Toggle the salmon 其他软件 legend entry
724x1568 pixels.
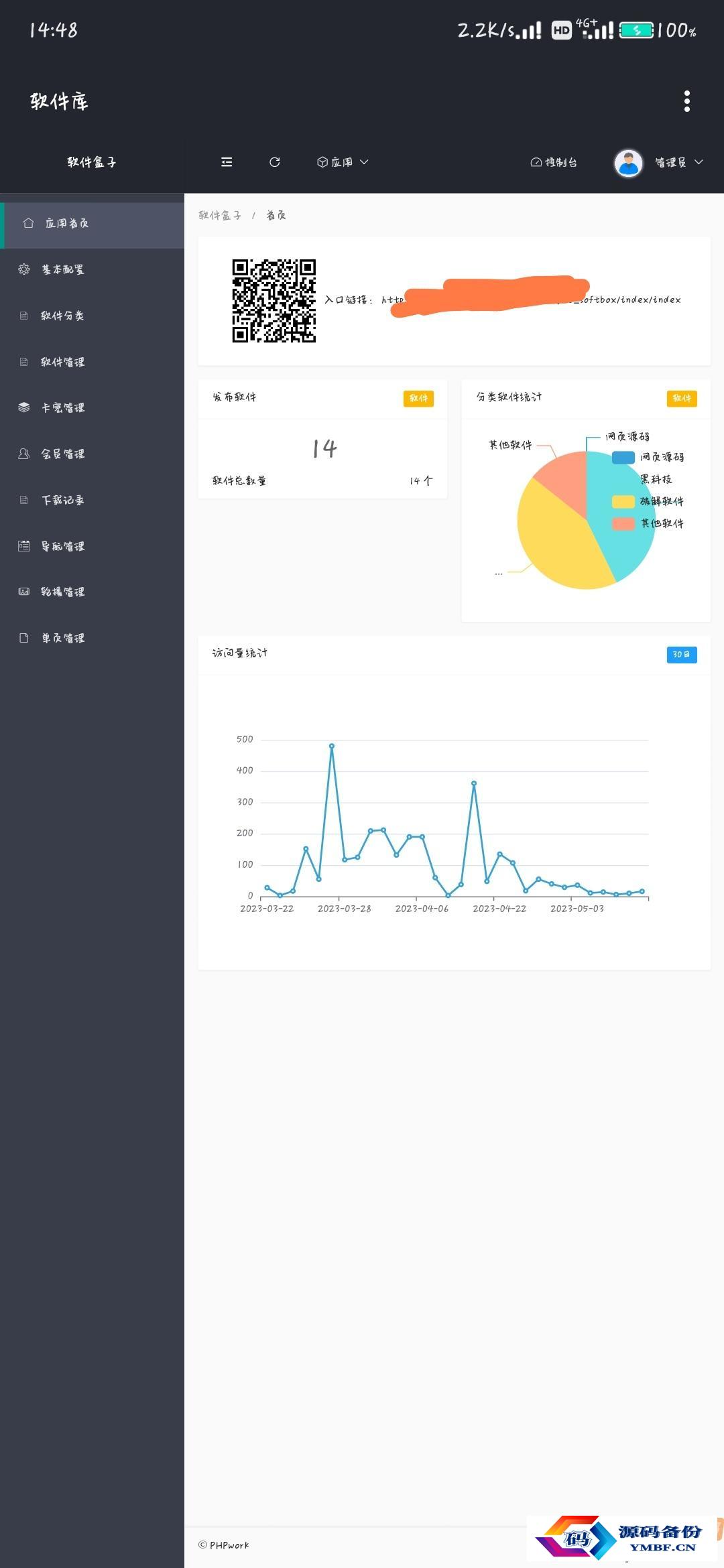(x=648, y=523)
